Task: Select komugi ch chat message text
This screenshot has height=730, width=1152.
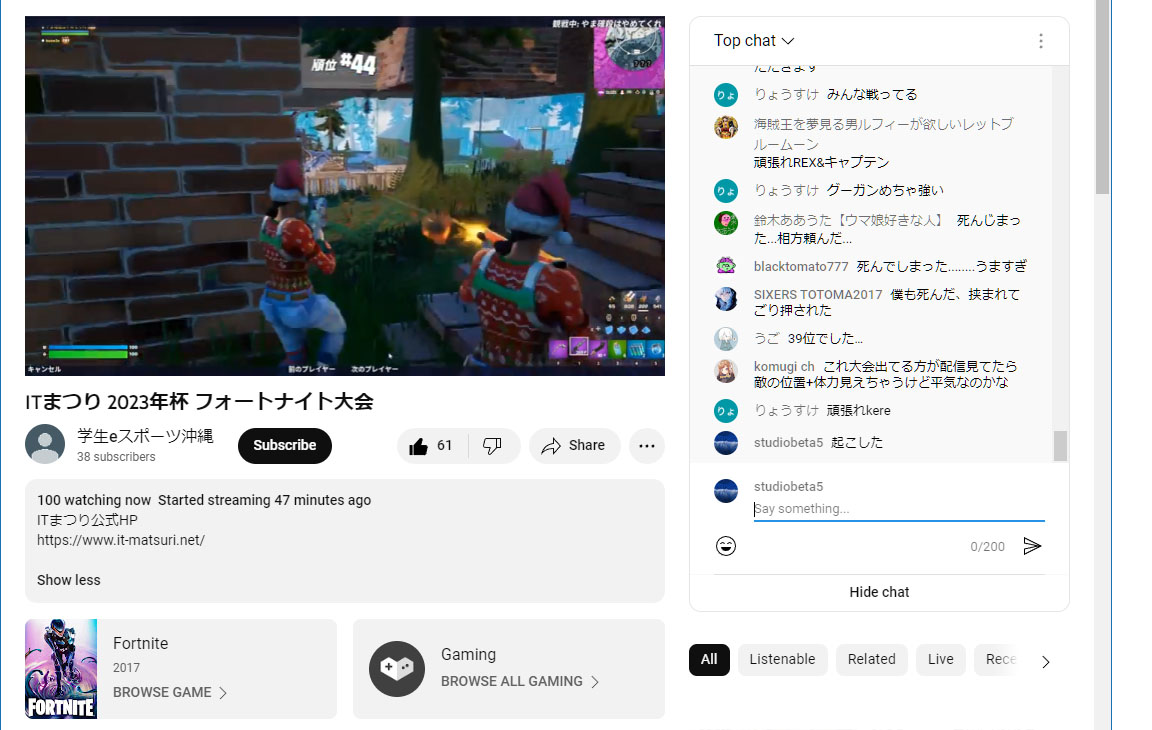Action: click(x=885, y=374)
